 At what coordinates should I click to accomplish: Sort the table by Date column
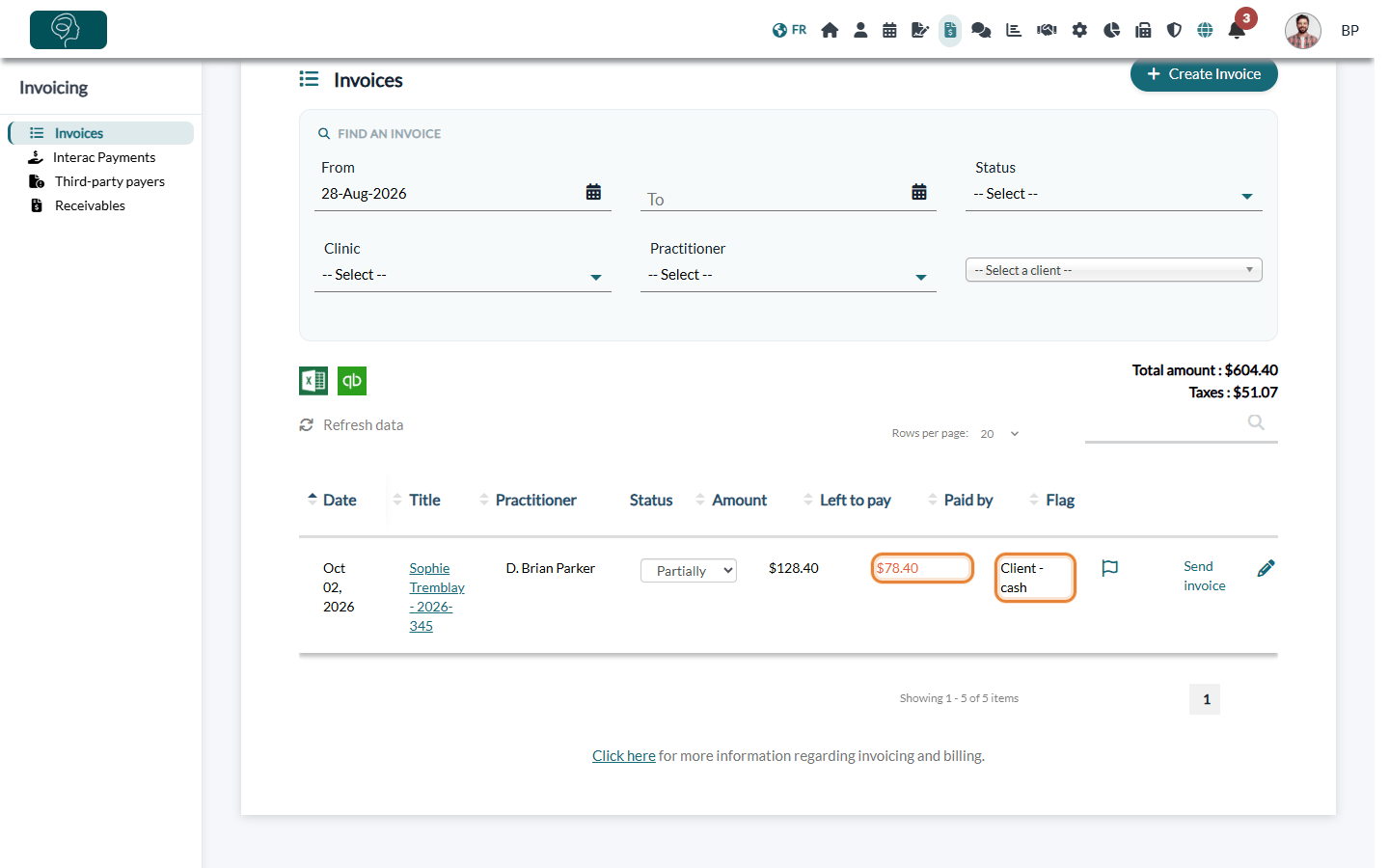[332, 500]
